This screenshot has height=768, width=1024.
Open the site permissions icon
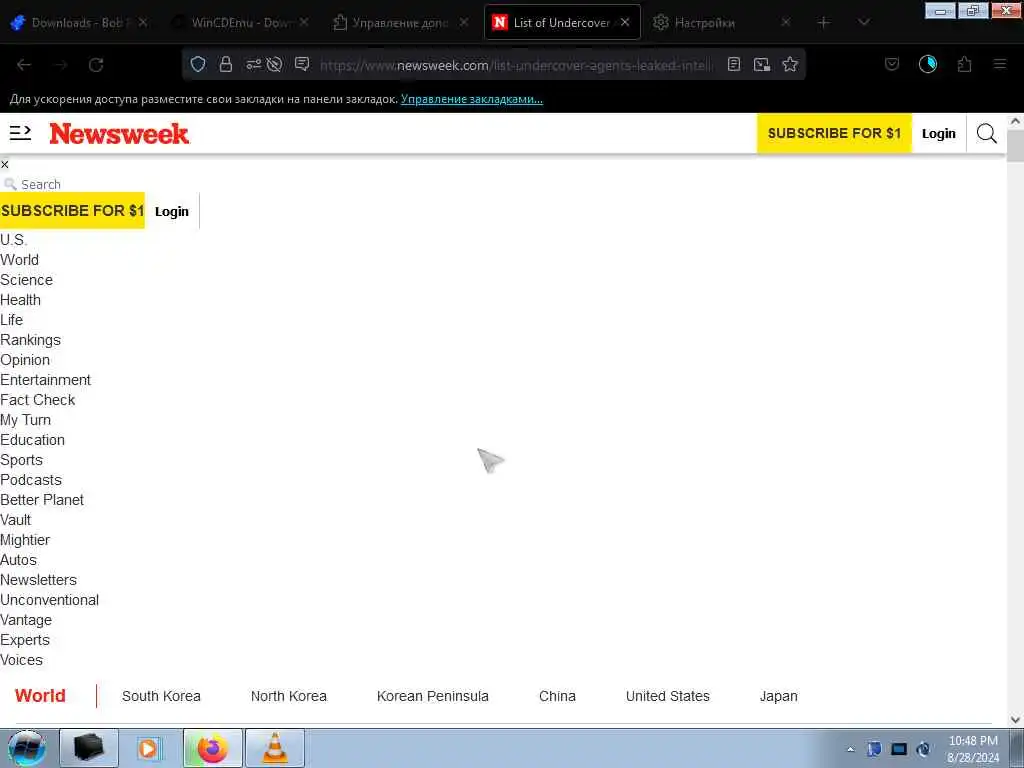[x=253, y=64]
